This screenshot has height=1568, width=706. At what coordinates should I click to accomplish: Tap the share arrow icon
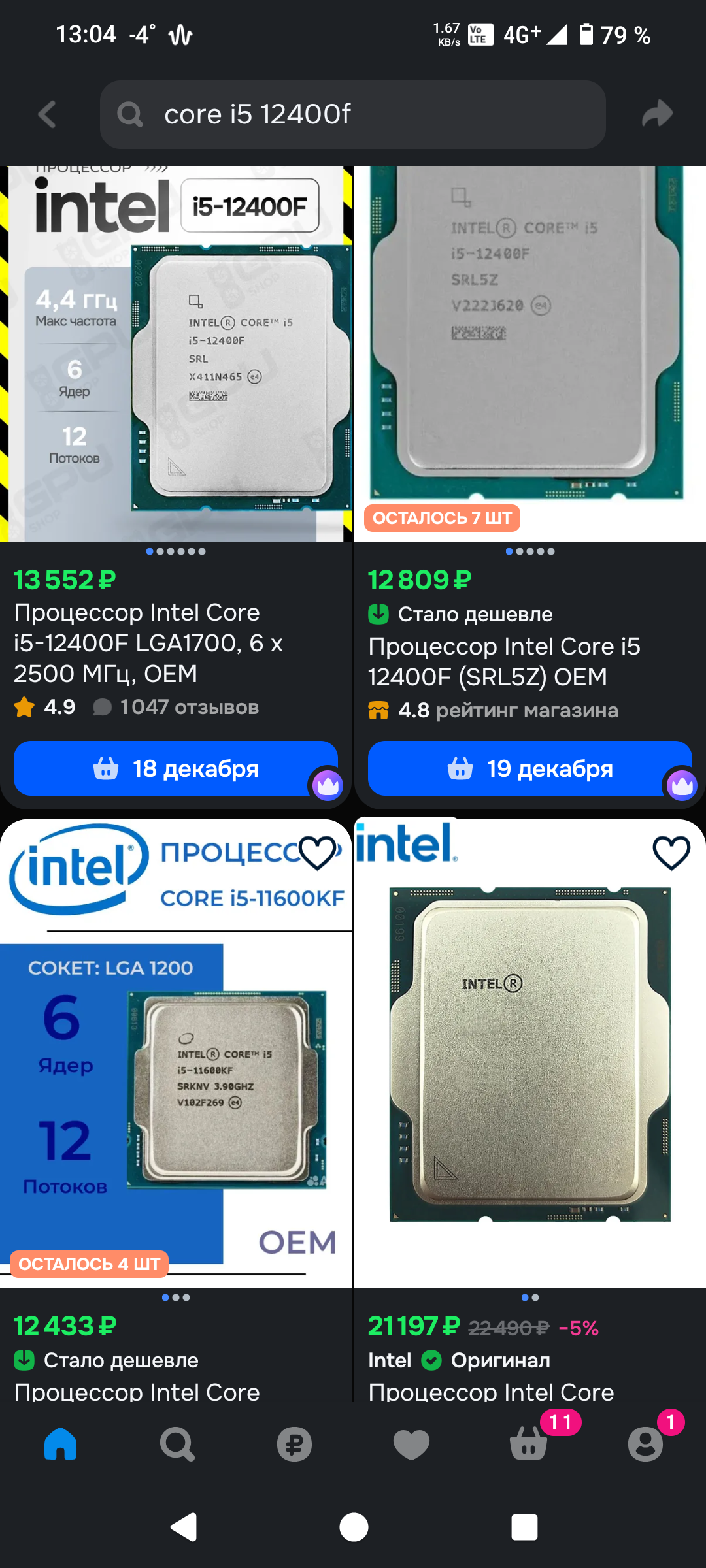(x=657, y=114)
